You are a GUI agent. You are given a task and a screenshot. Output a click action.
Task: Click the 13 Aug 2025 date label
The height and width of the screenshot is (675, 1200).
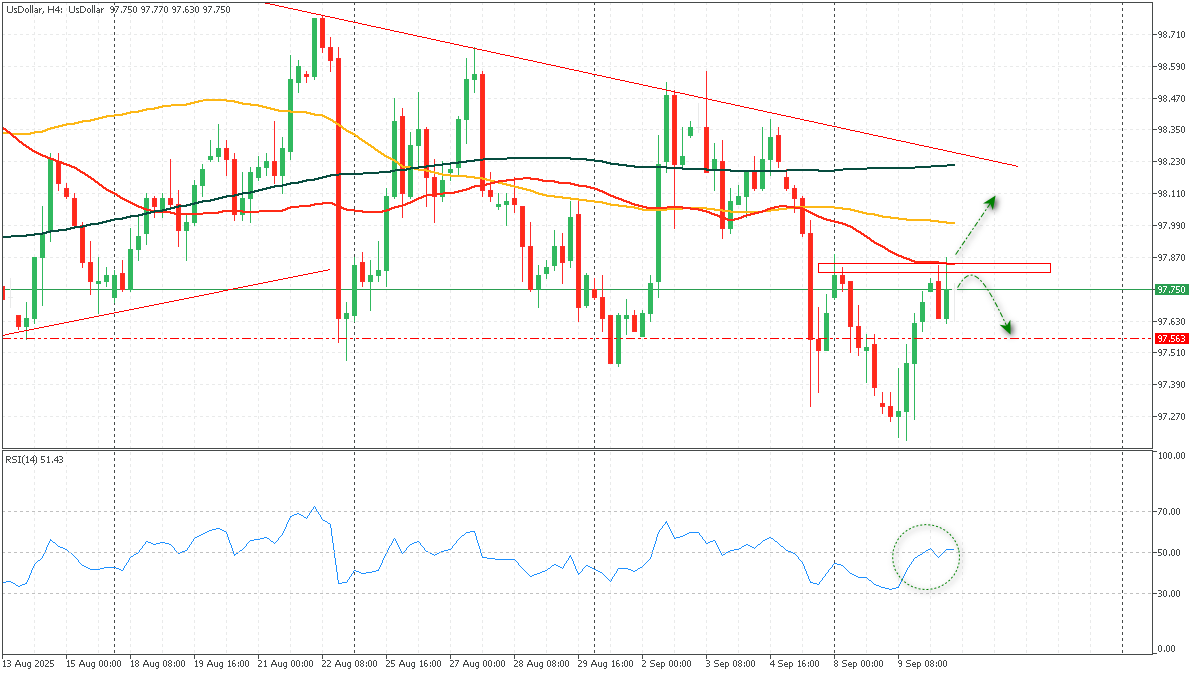click(27, 663)
